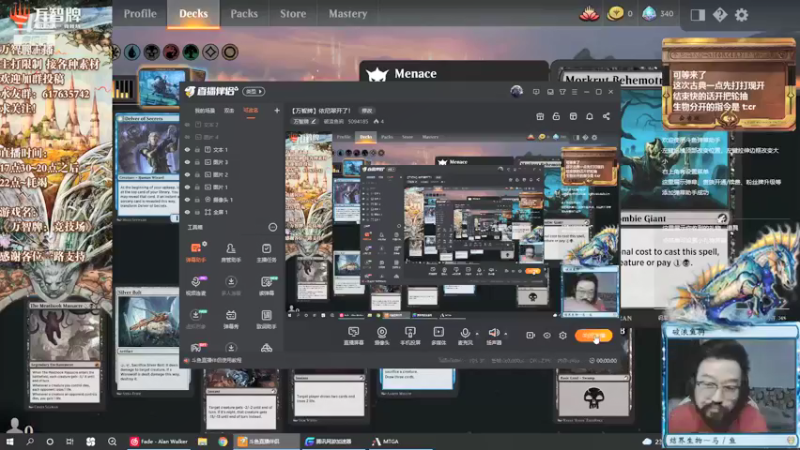Switch to MTGA Packs tab

click(244, 14)
